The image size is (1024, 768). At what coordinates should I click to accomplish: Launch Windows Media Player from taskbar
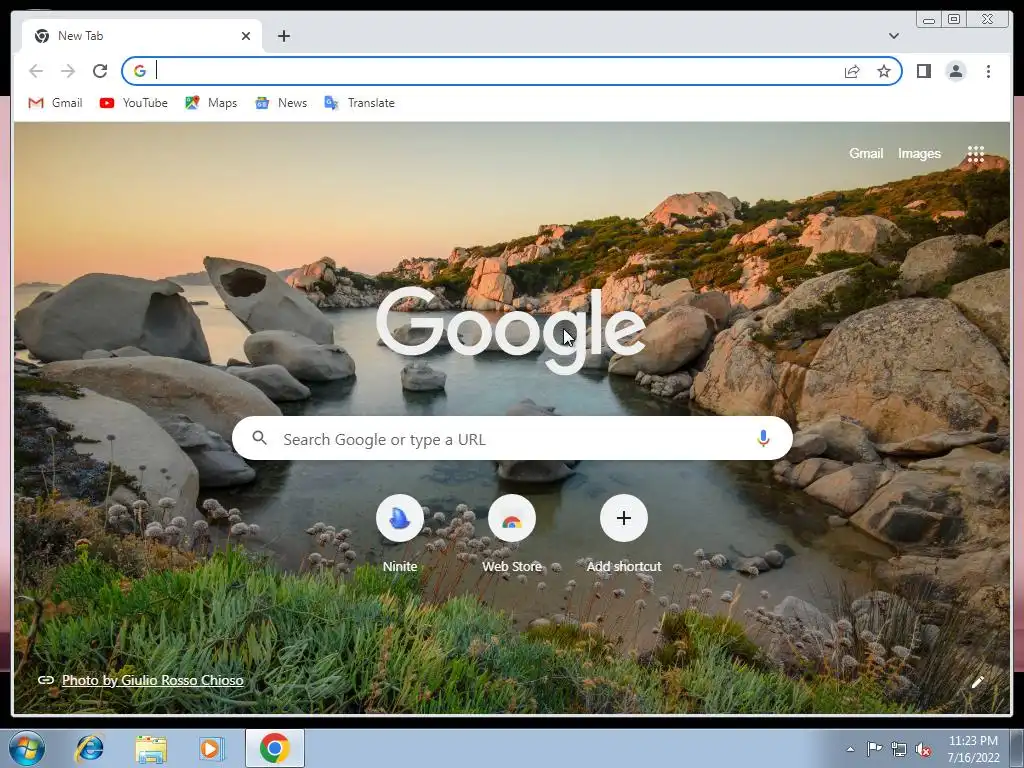[x=212, y=748]
